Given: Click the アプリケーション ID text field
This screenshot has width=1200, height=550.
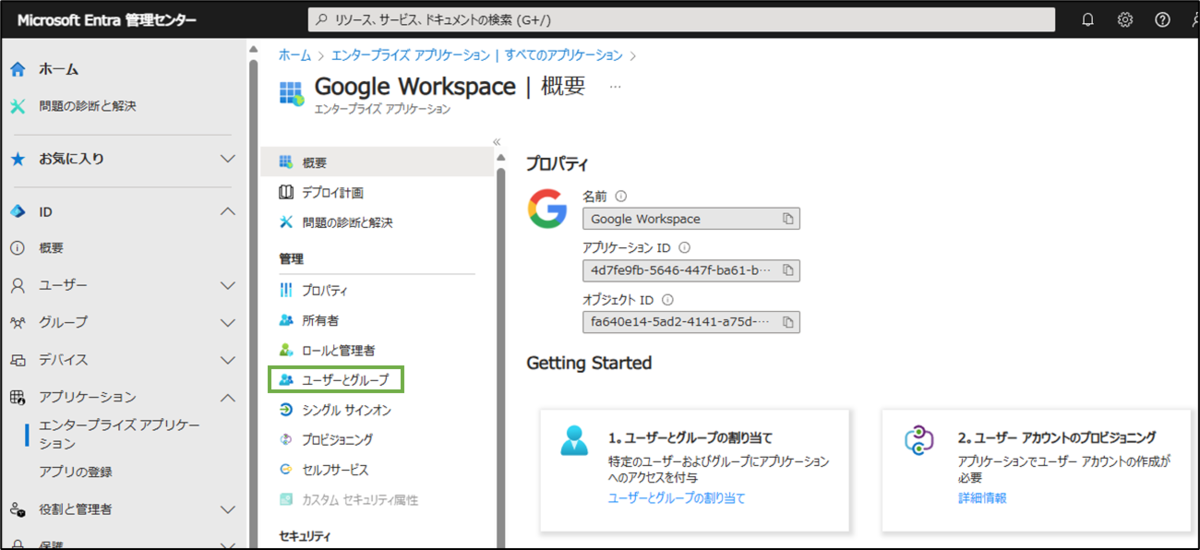Looking at the screenshot, I should tap(691, 270).
